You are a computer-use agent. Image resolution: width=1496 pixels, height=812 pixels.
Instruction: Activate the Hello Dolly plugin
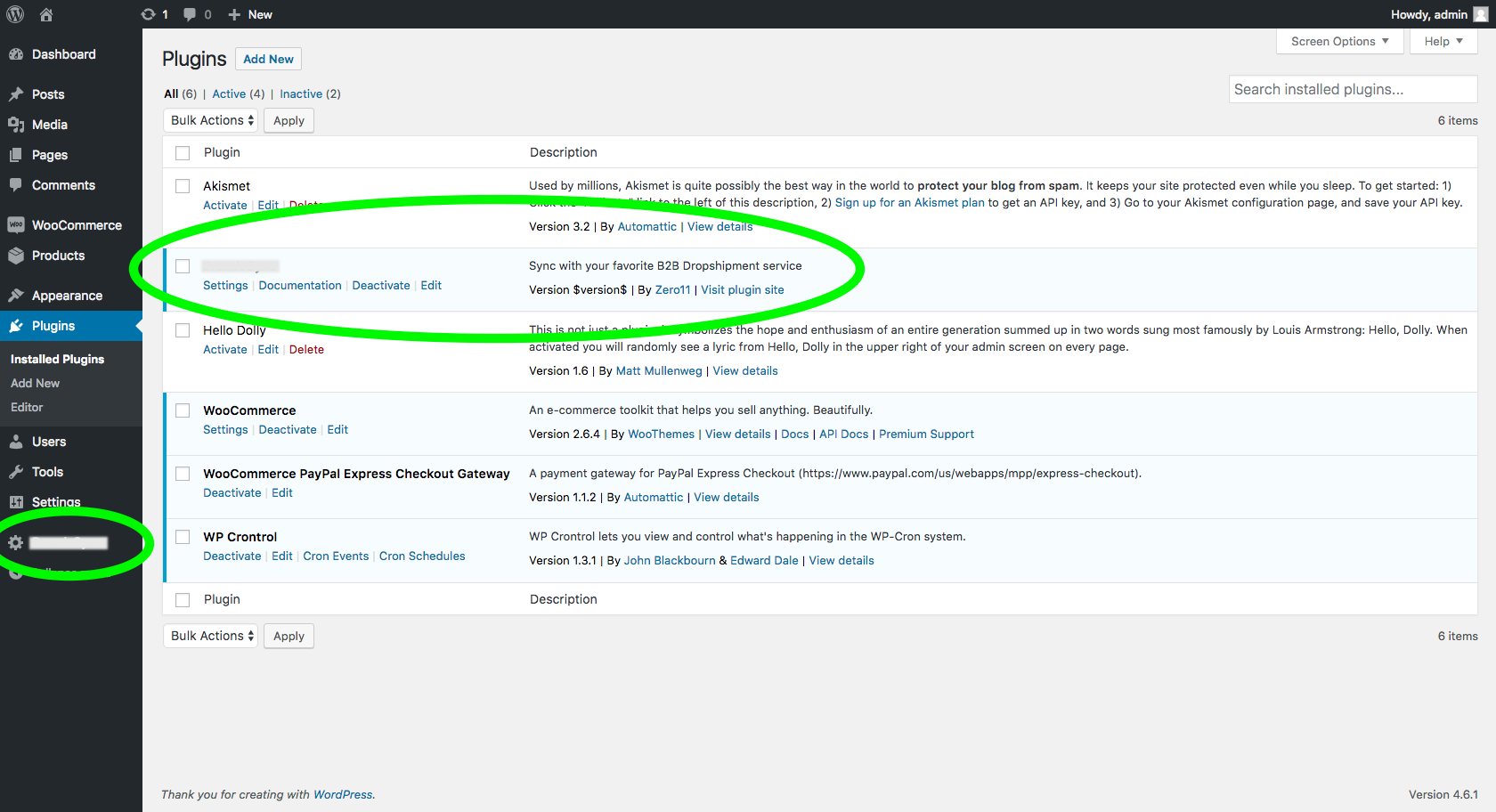pyautogui.click(x=225, y=349)
